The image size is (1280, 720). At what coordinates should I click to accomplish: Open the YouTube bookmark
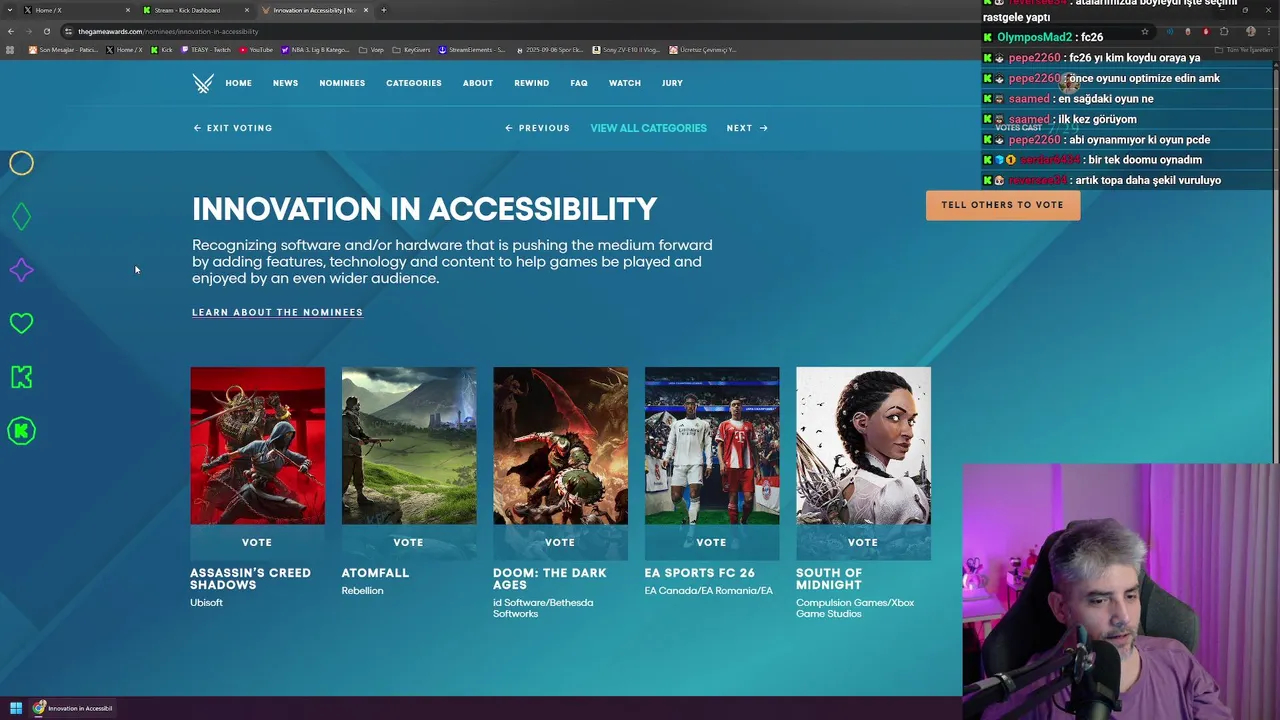(x=256, y=49)
